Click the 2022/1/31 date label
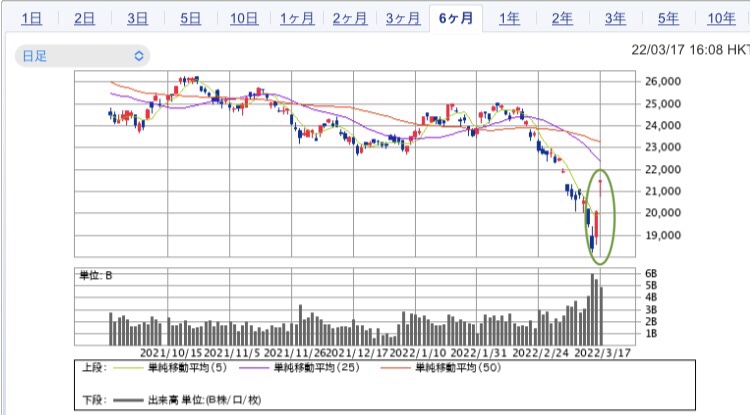Viewport: 750px width, 415px height. coord(479,353)
